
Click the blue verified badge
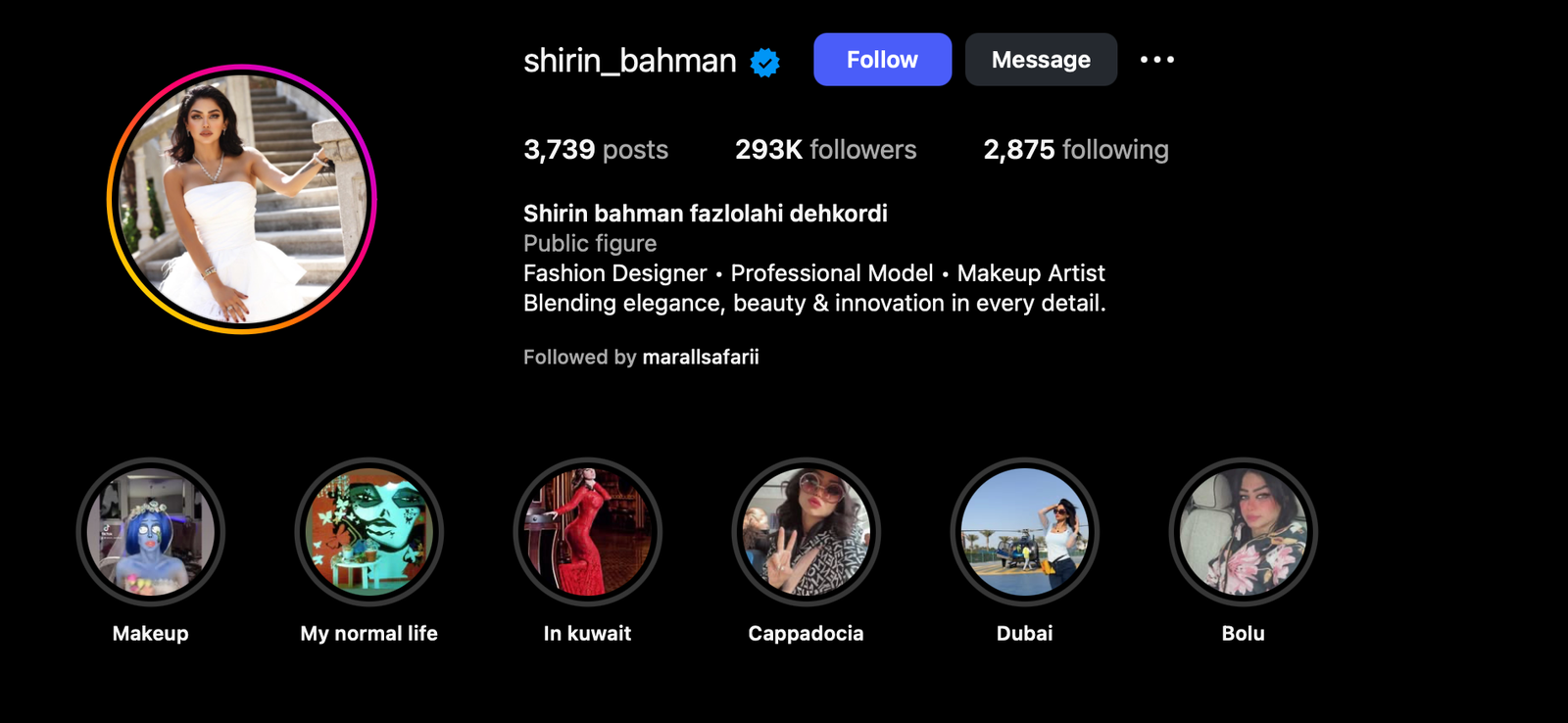tap(764, 63)
